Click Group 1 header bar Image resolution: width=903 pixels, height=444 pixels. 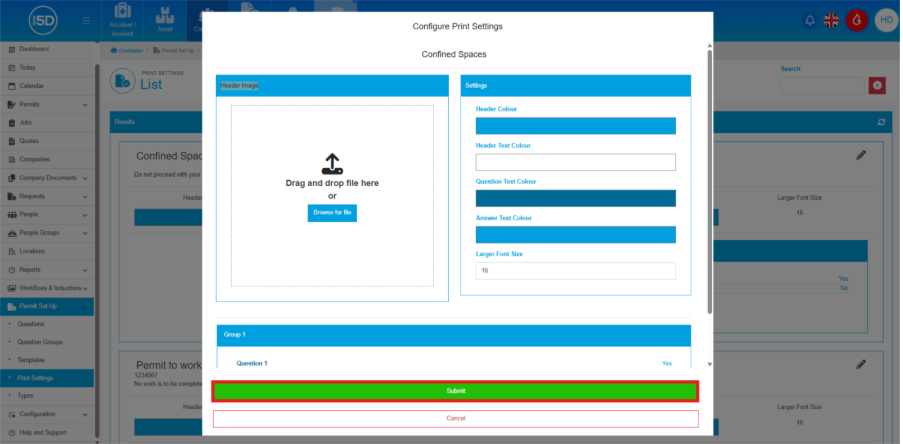(x=454, y=335)
